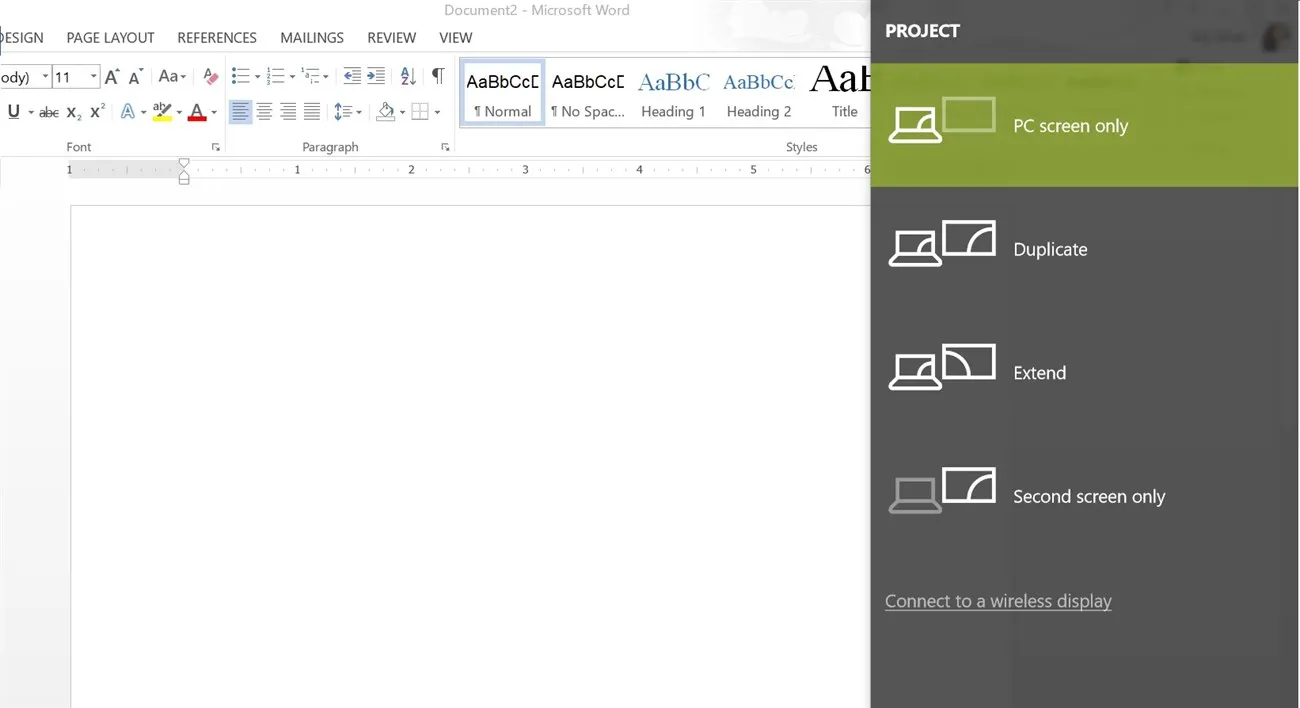Apply the Heading 1 style
The image size is (1300, 708).
tap(673, 93)
